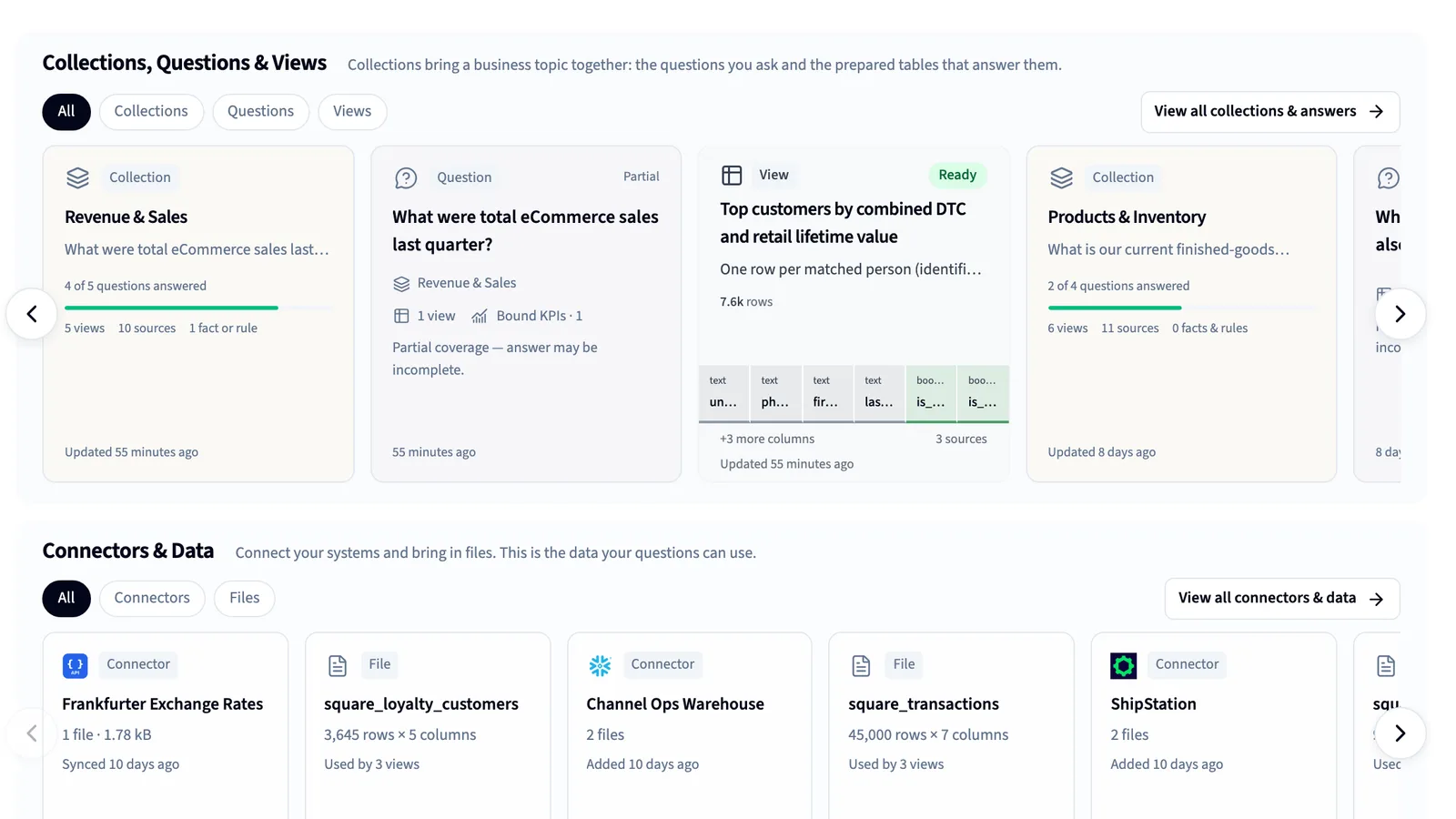Click the Products & Inventory collection stack icon

pyautogui.click(x=1061, y=177)
